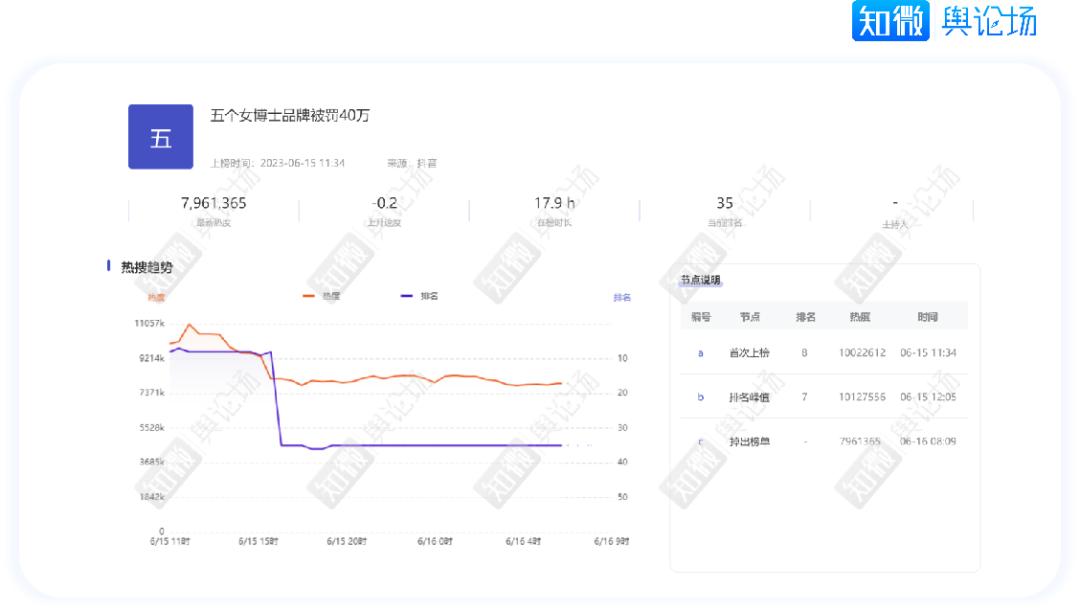Select the 节点说明 panel heading
The image size is (1080, 612).
(700, 280)
